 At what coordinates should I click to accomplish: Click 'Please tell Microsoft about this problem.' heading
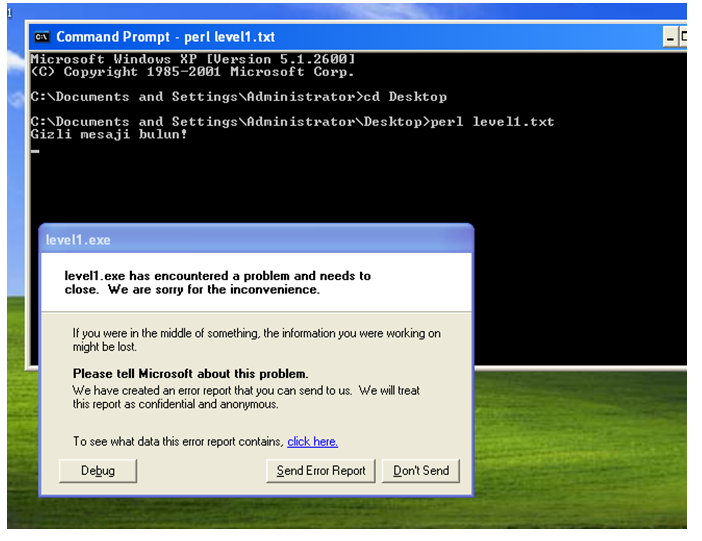(191, 374)
